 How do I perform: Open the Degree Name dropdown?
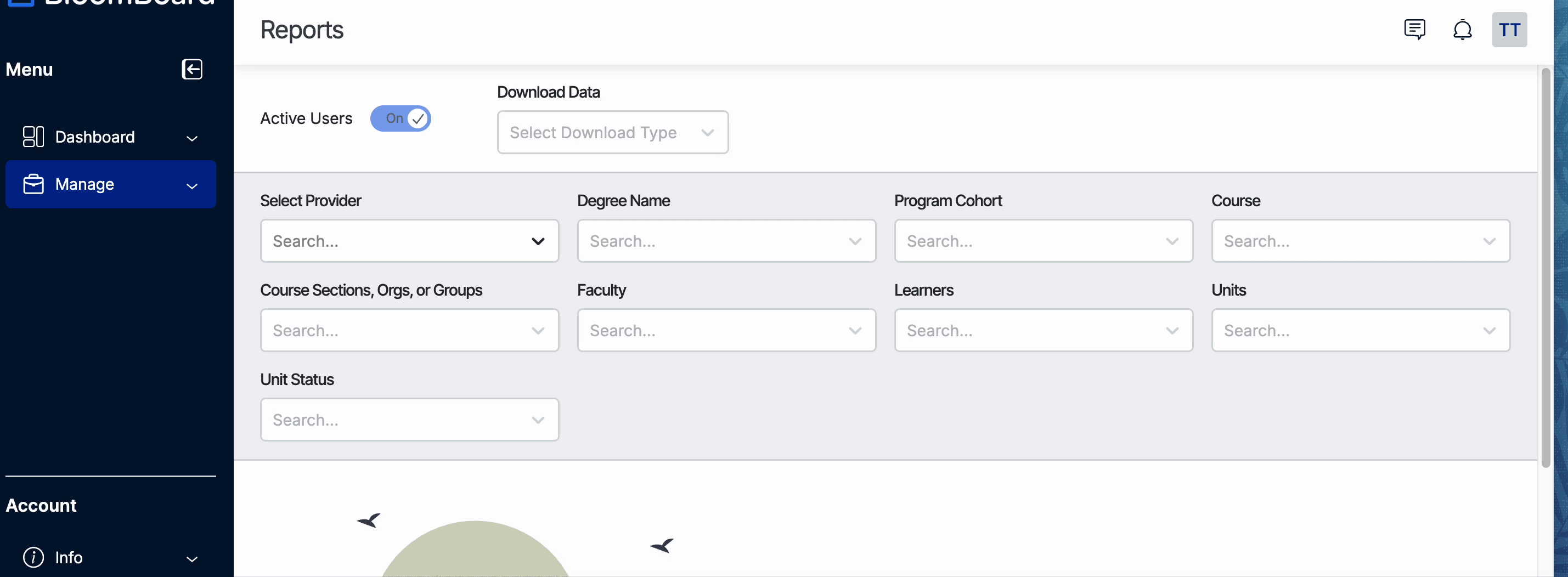tap(726, 241)
